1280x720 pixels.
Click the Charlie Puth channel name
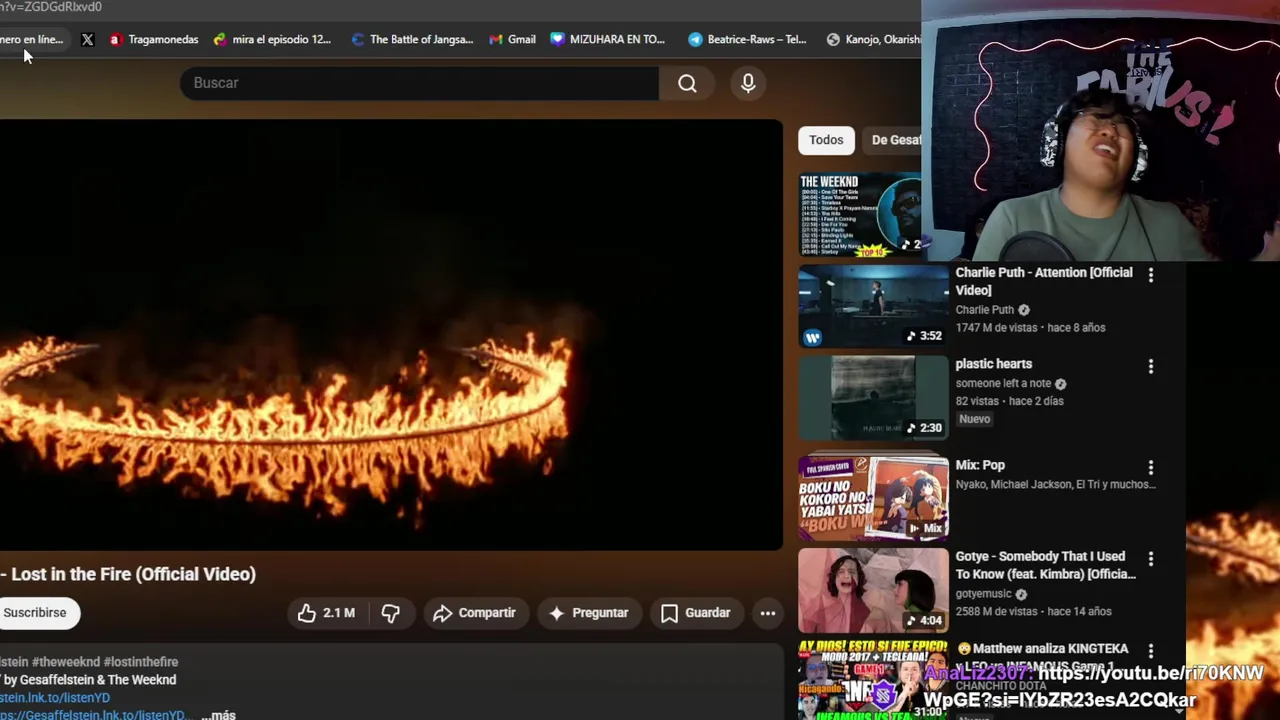click(985, 310)
